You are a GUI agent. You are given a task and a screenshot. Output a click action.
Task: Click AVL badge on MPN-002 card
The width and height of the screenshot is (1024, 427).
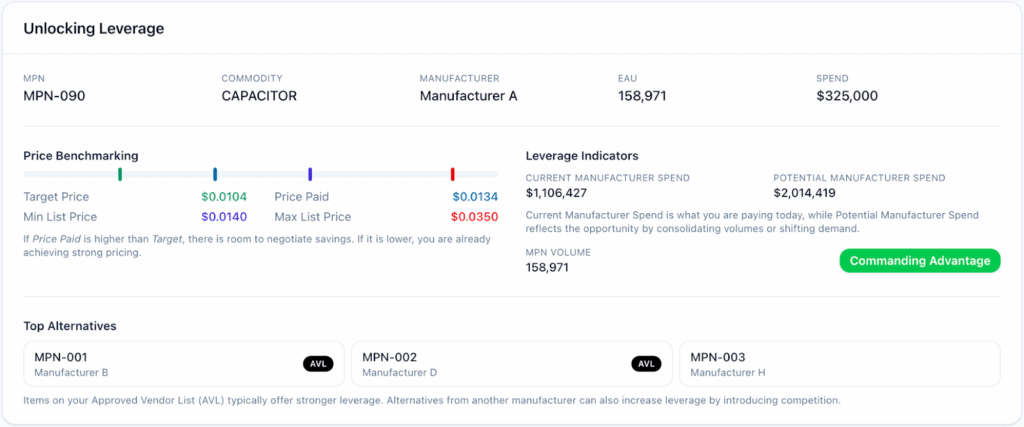coord(645,364)
